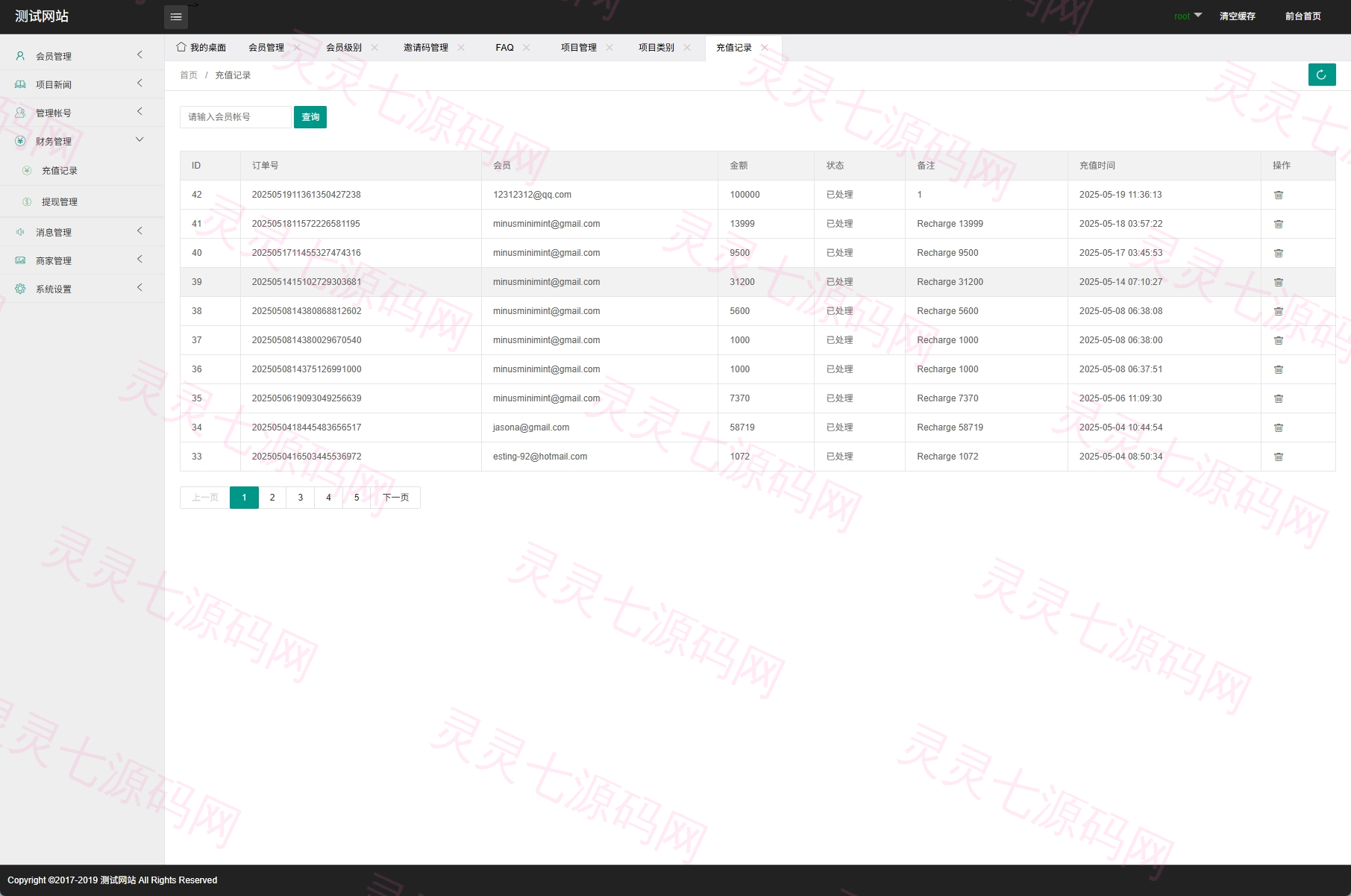
Task: Open 提现管理 in the sidebar
Action: tap(60, 201)
